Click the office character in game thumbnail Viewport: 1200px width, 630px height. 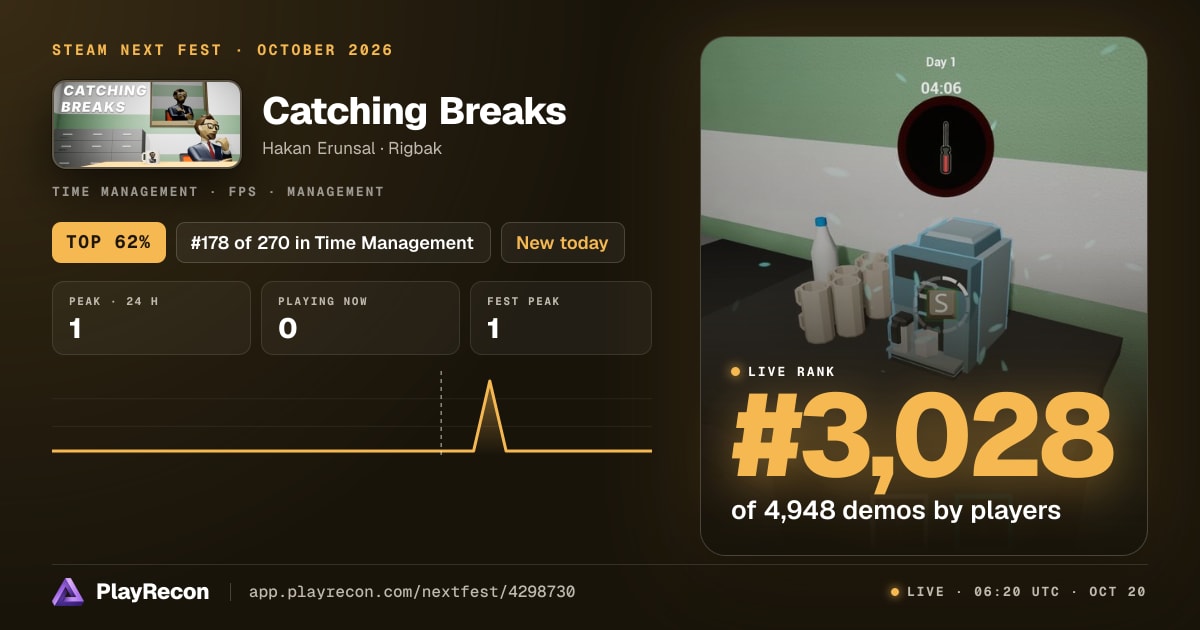(x=209, y=138)
